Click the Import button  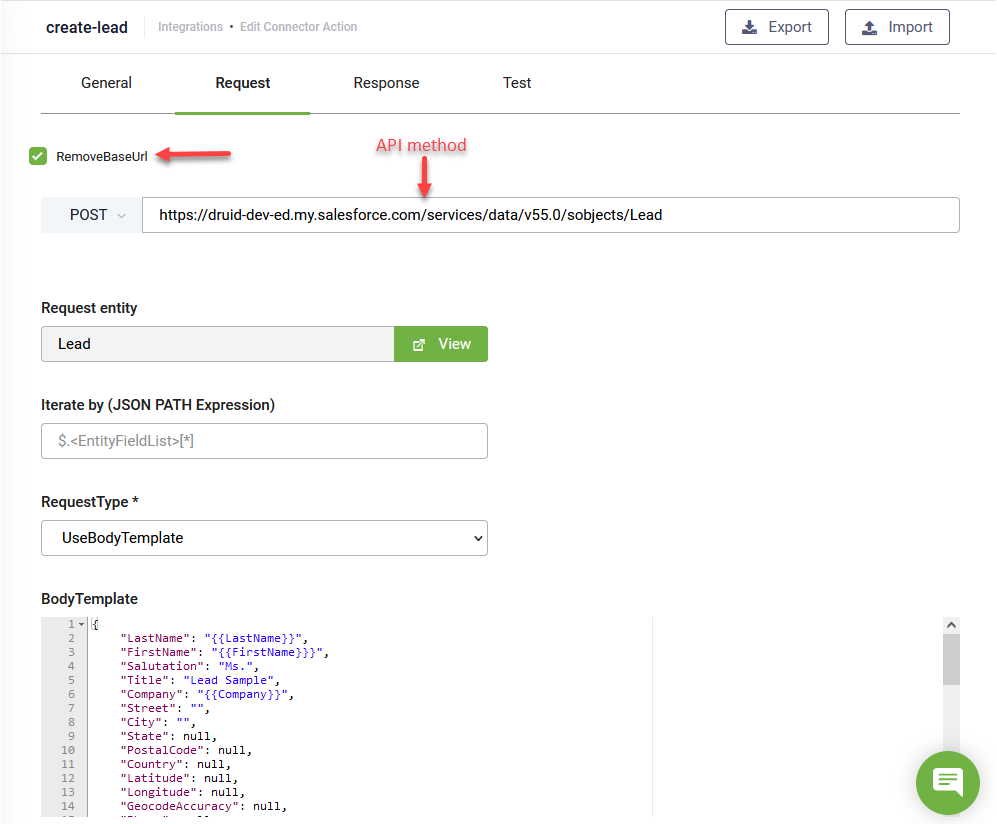point(896,27)
